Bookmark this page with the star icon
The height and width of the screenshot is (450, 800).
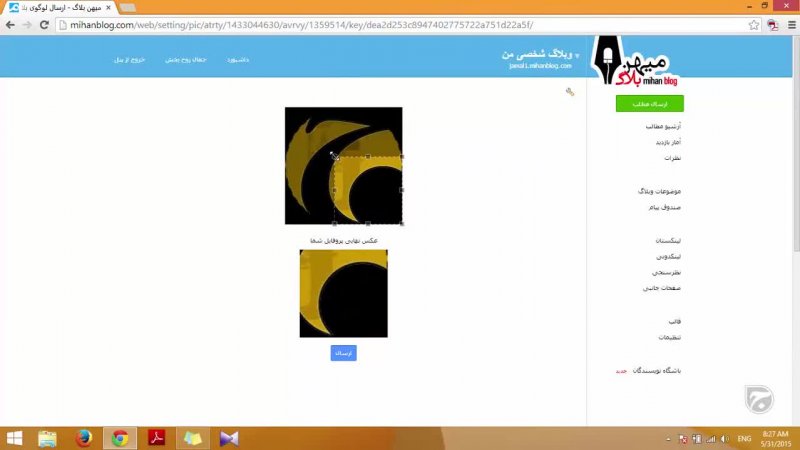[x=754, y=25]
